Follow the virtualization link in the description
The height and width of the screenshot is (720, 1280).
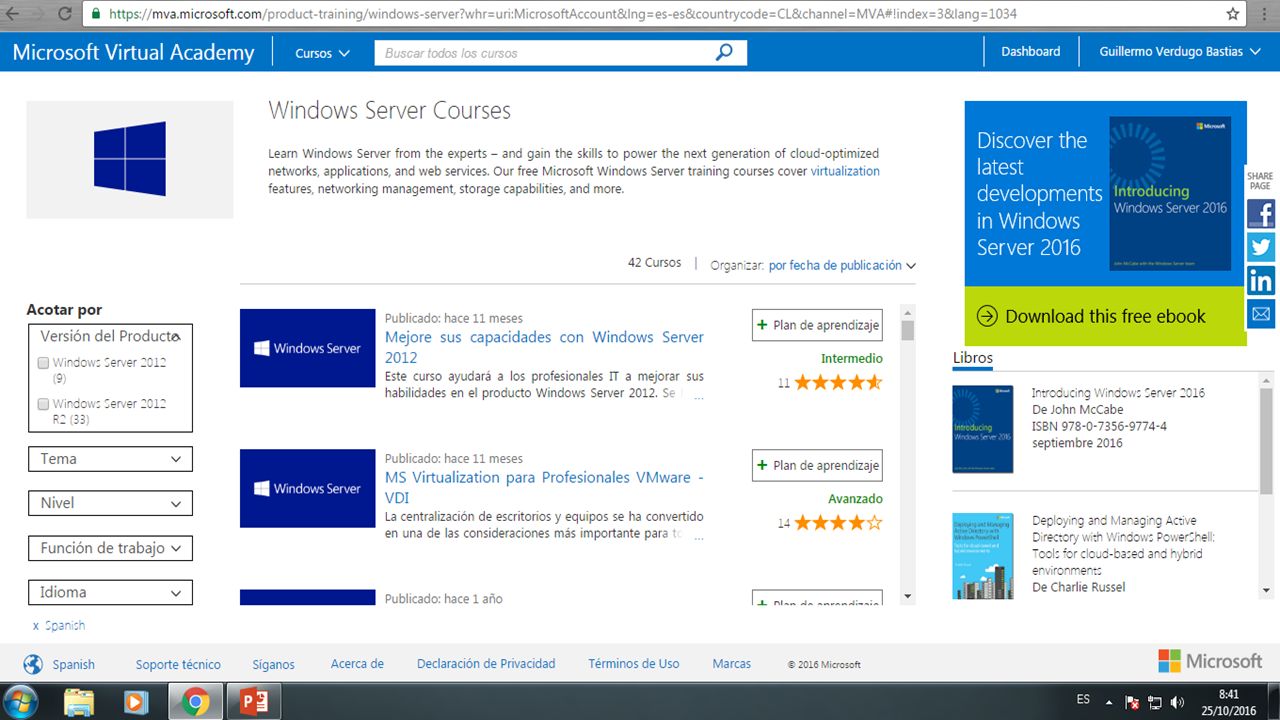[x=845, y=171]
